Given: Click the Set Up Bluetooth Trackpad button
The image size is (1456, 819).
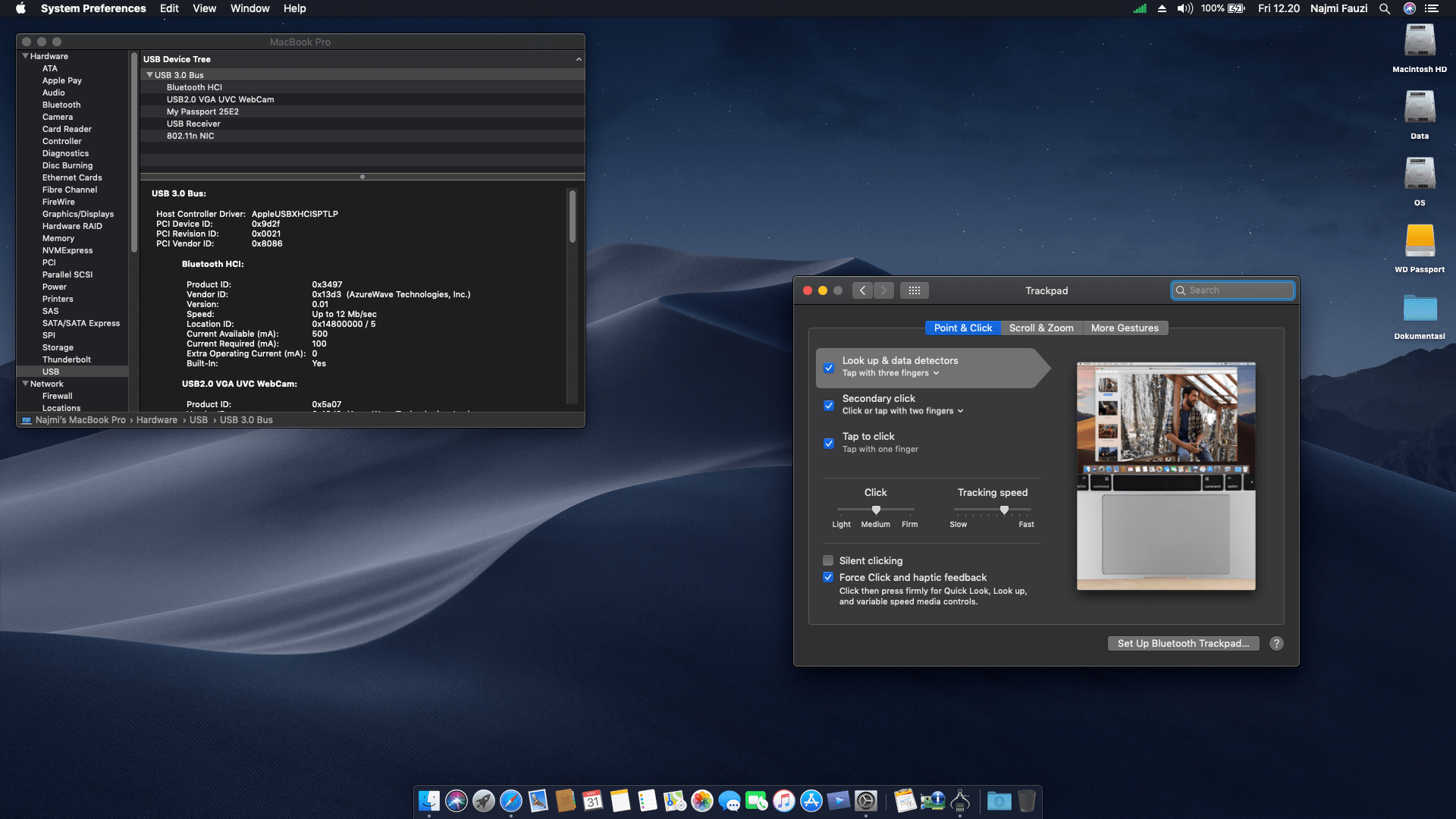Looking at the screenshot, I should click(1182, 643).
